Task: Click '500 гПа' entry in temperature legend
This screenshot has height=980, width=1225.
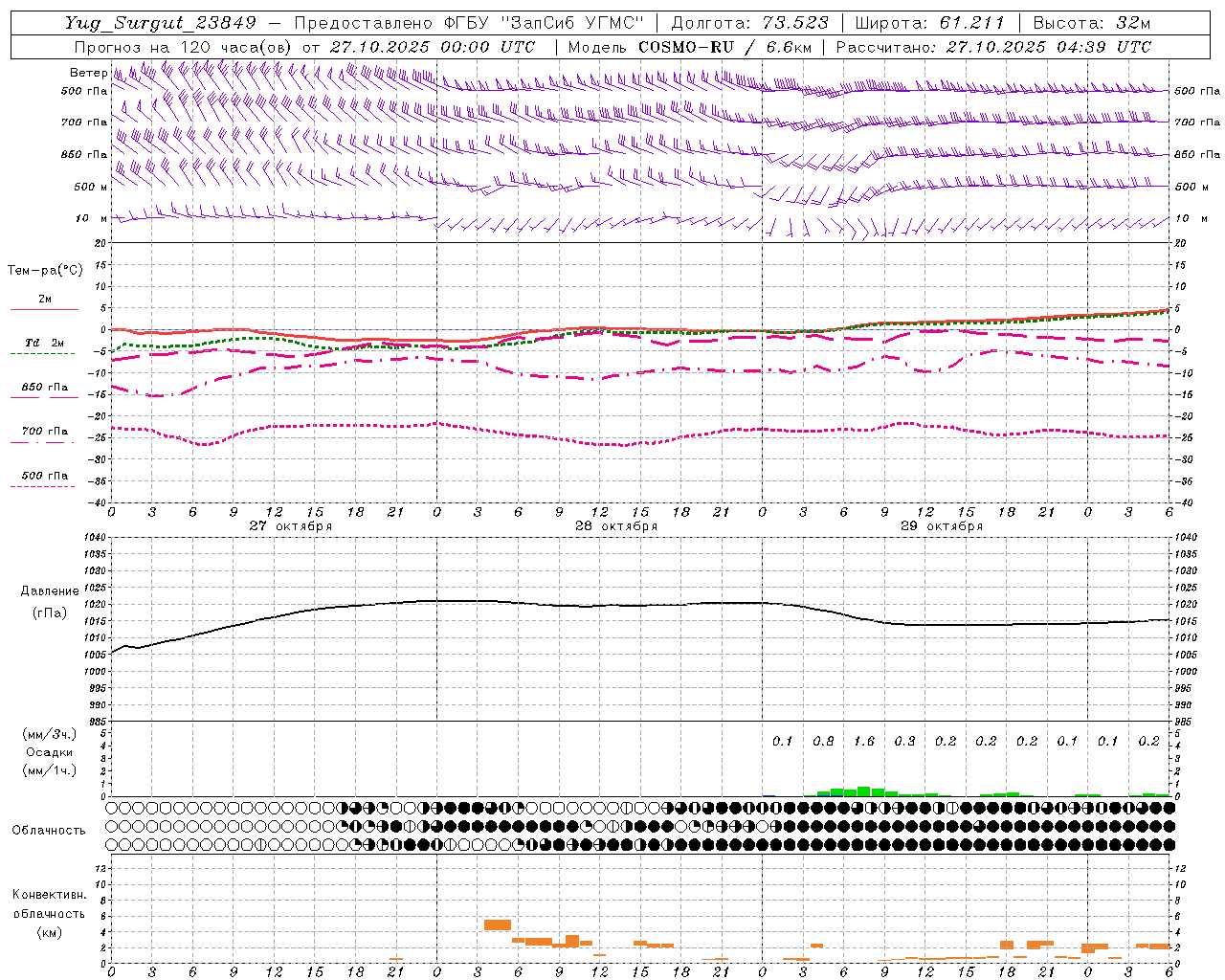Action: pos(44,476)
